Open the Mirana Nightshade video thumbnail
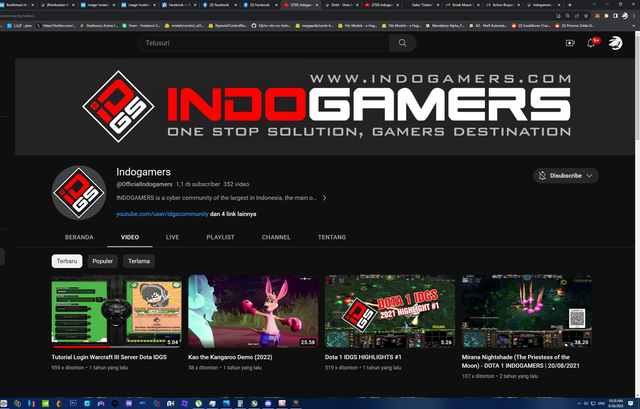The height and width of the screenshot is (409, 640). [x=527, y=311]
